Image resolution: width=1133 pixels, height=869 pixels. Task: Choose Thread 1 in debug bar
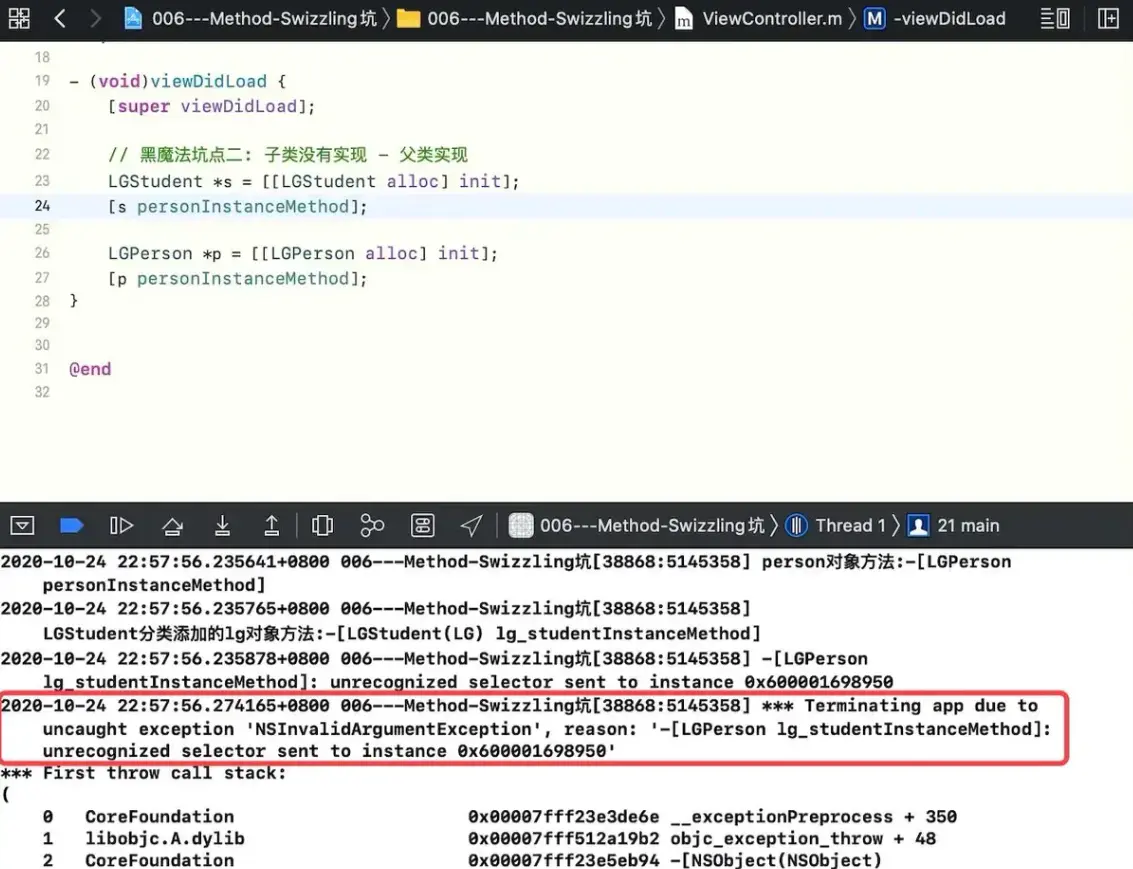[835, 525]
